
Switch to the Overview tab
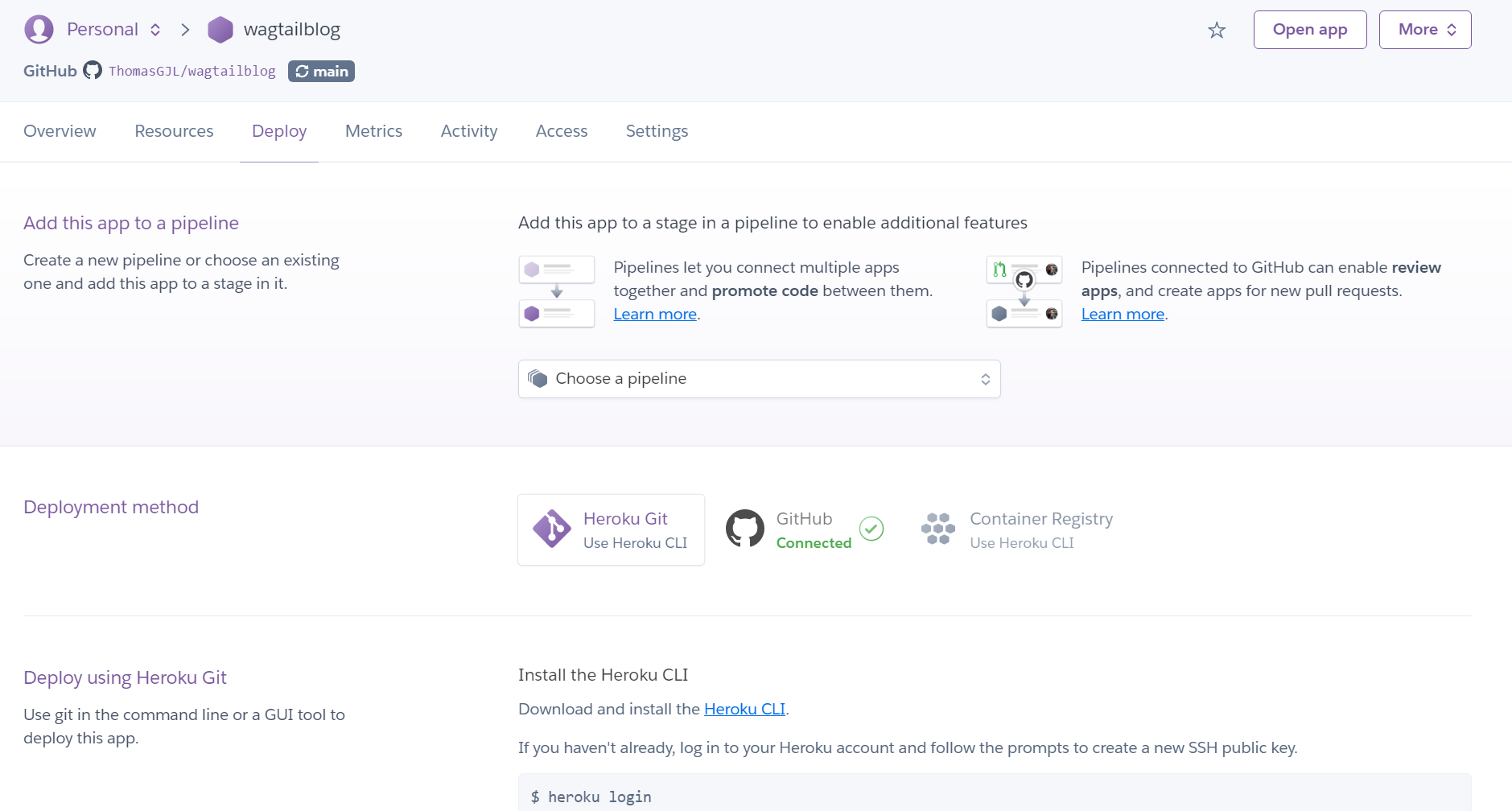[60, 131]
